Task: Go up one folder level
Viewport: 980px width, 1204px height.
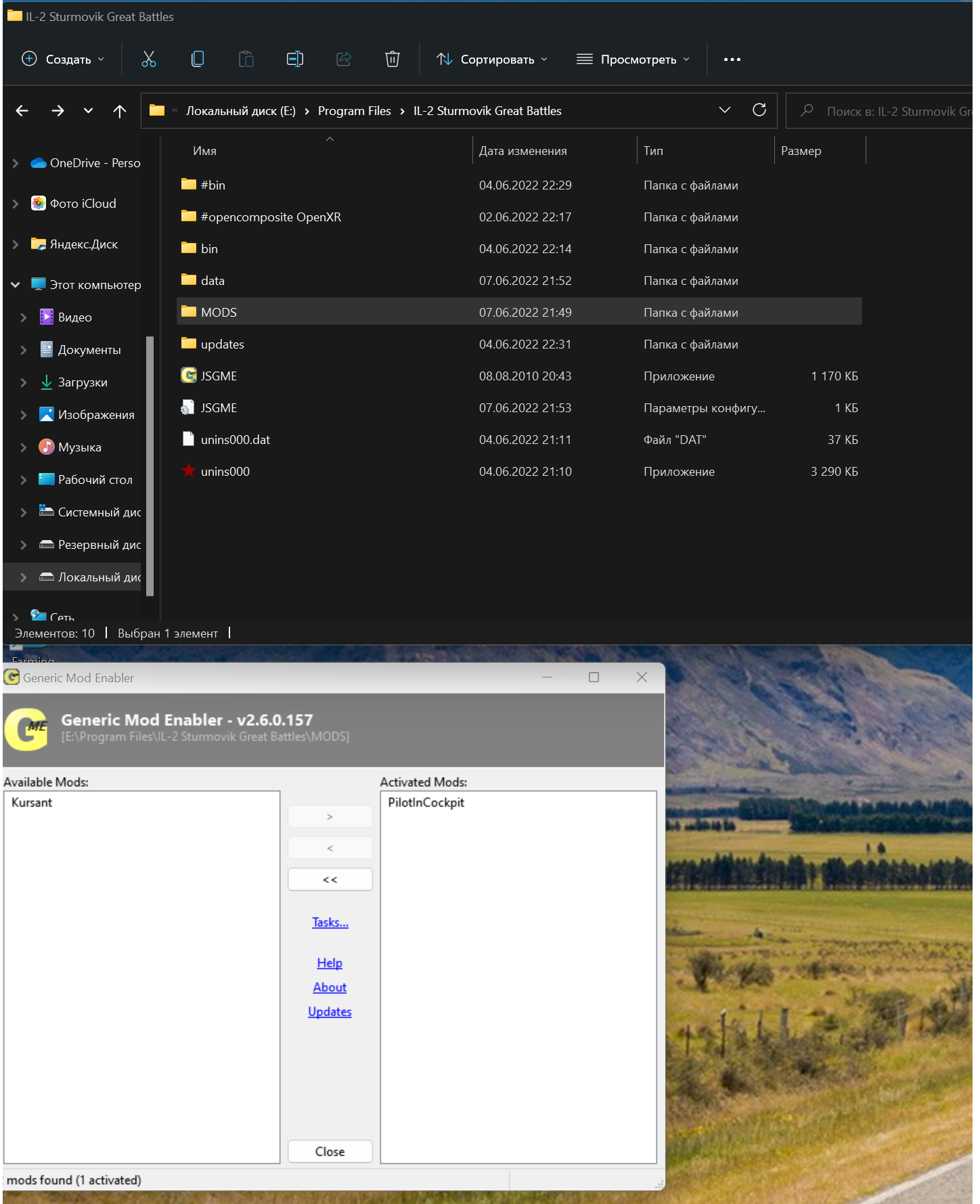Action: coord(120,111)
